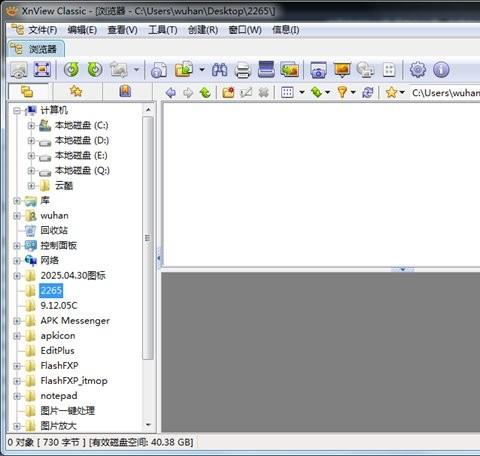The width and height of the screenshot is (480, 456).
Task: Click the Open image toolbar icon
Action: [x=19, y=70]
